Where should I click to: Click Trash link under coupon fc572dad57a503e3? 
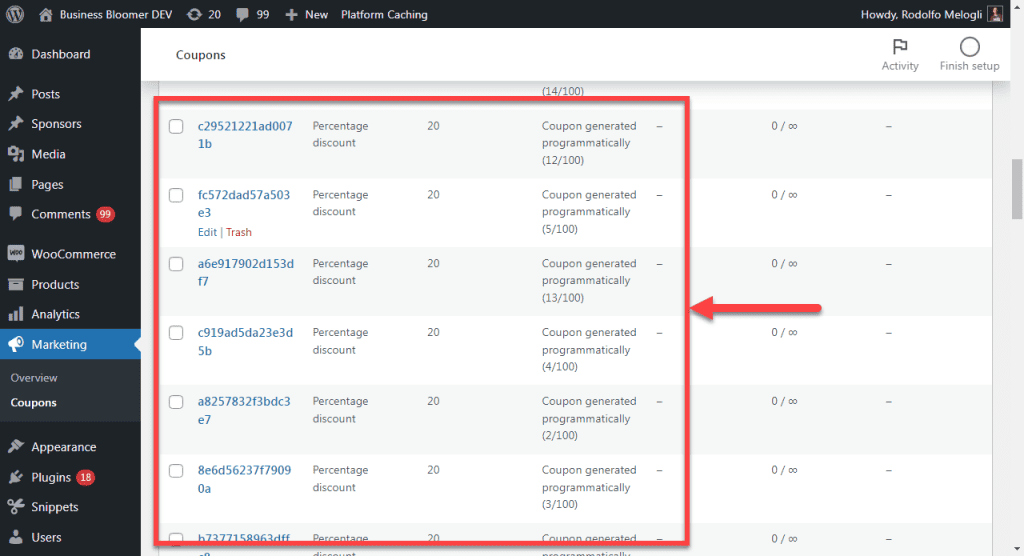point(239,232)
